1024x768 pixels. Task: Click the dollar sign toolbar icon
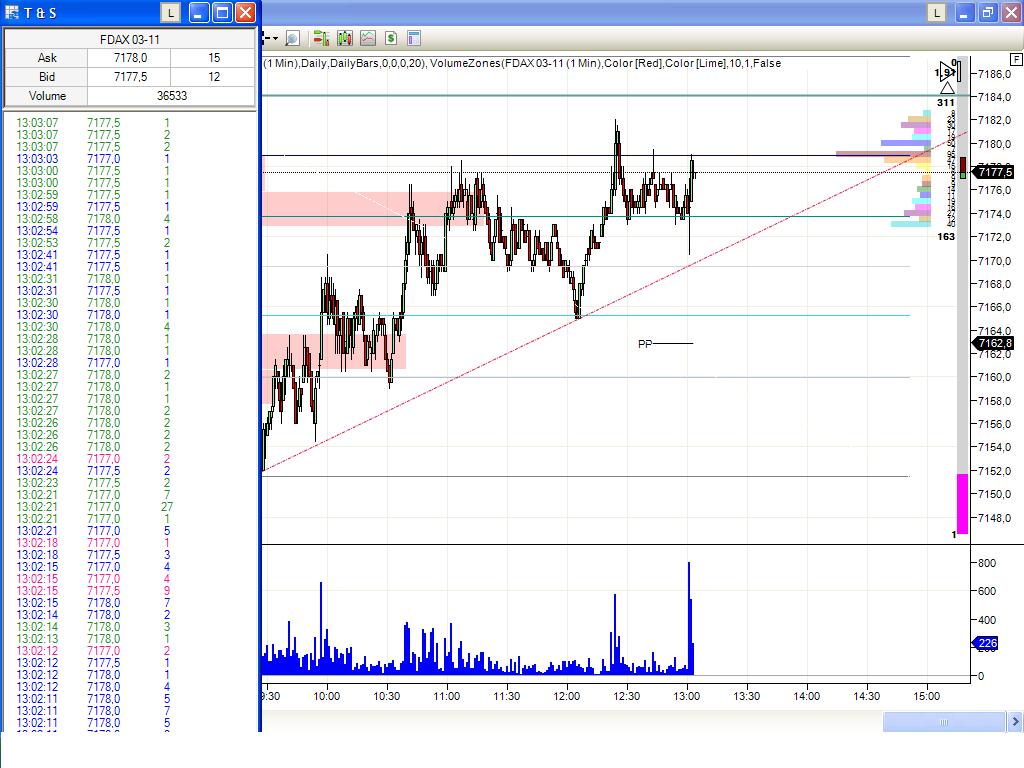392,38
